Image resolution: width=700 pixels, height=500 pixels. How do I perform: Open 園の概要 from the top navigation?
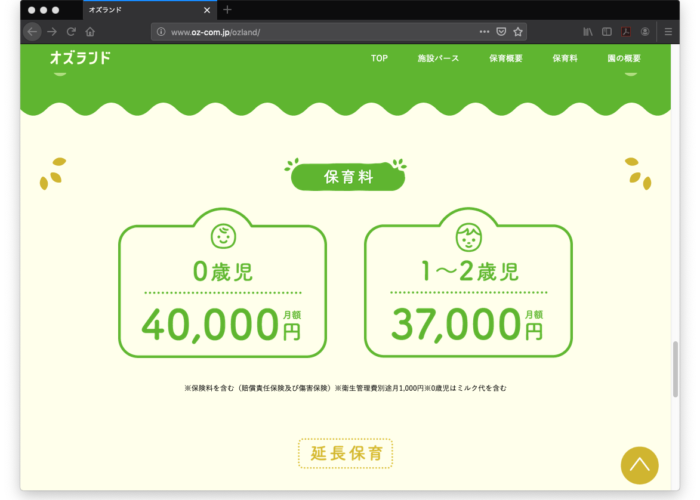click(624, 59)
